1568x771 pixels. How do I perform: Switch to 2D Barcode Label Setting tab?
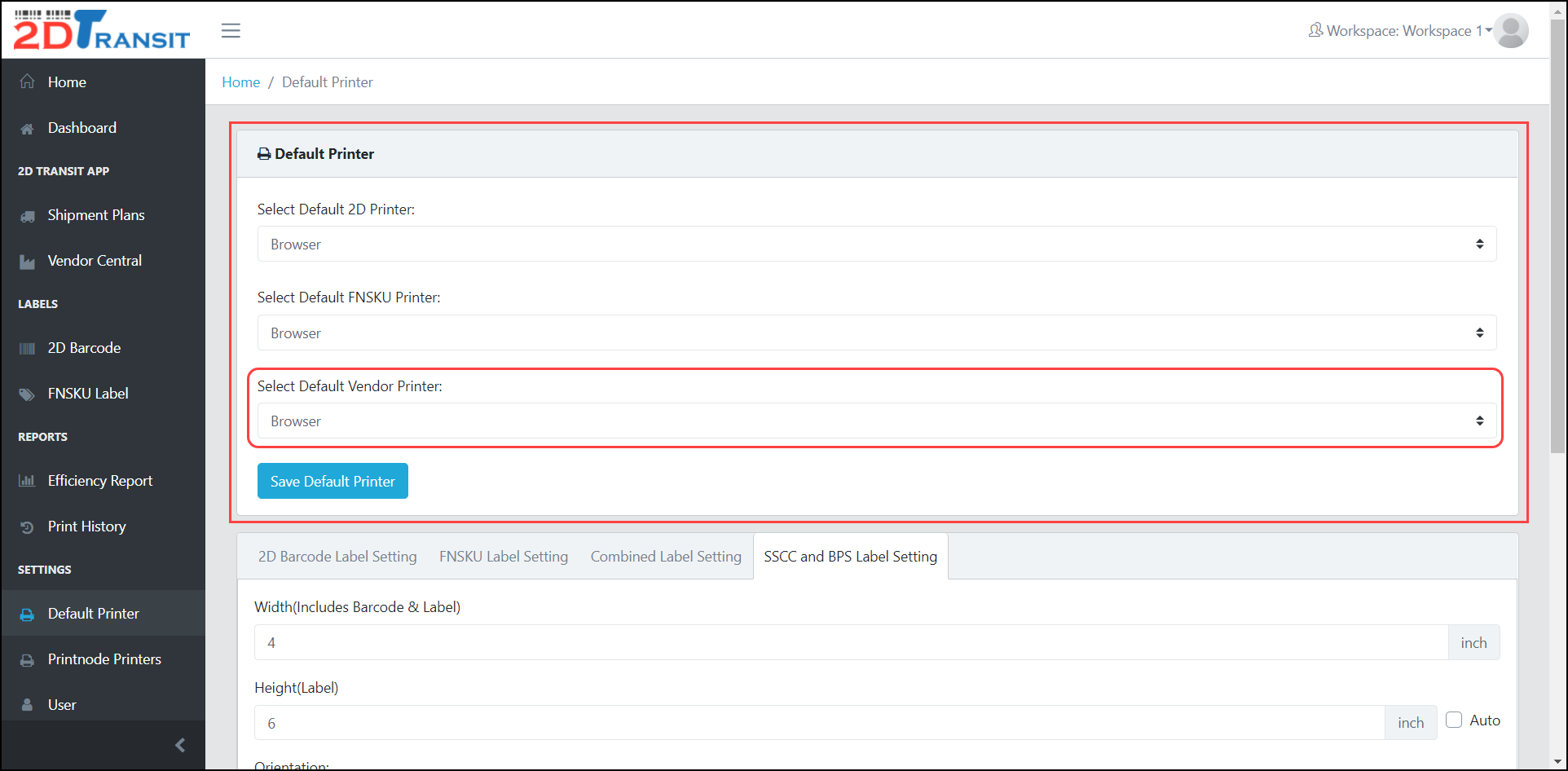337,557
